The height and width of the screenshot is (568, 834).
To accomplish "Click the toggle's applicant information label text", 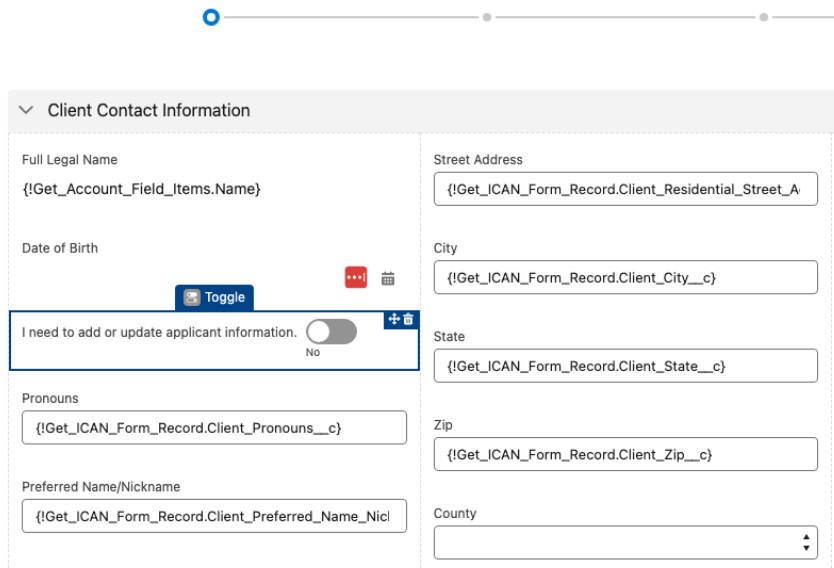I will pos(159,332).
